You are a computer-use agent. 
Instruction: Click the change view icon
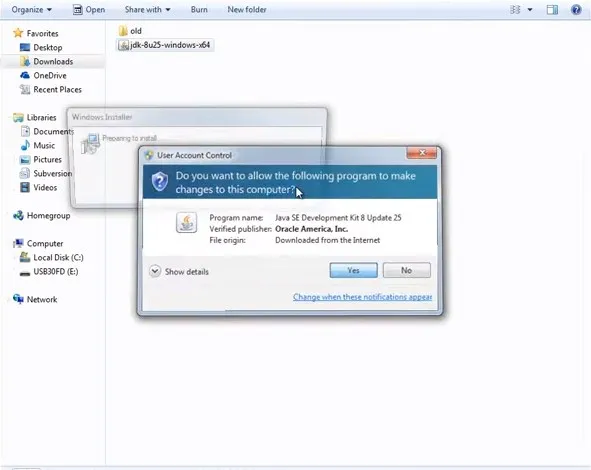pyautogui.click(x=515, y=10)
